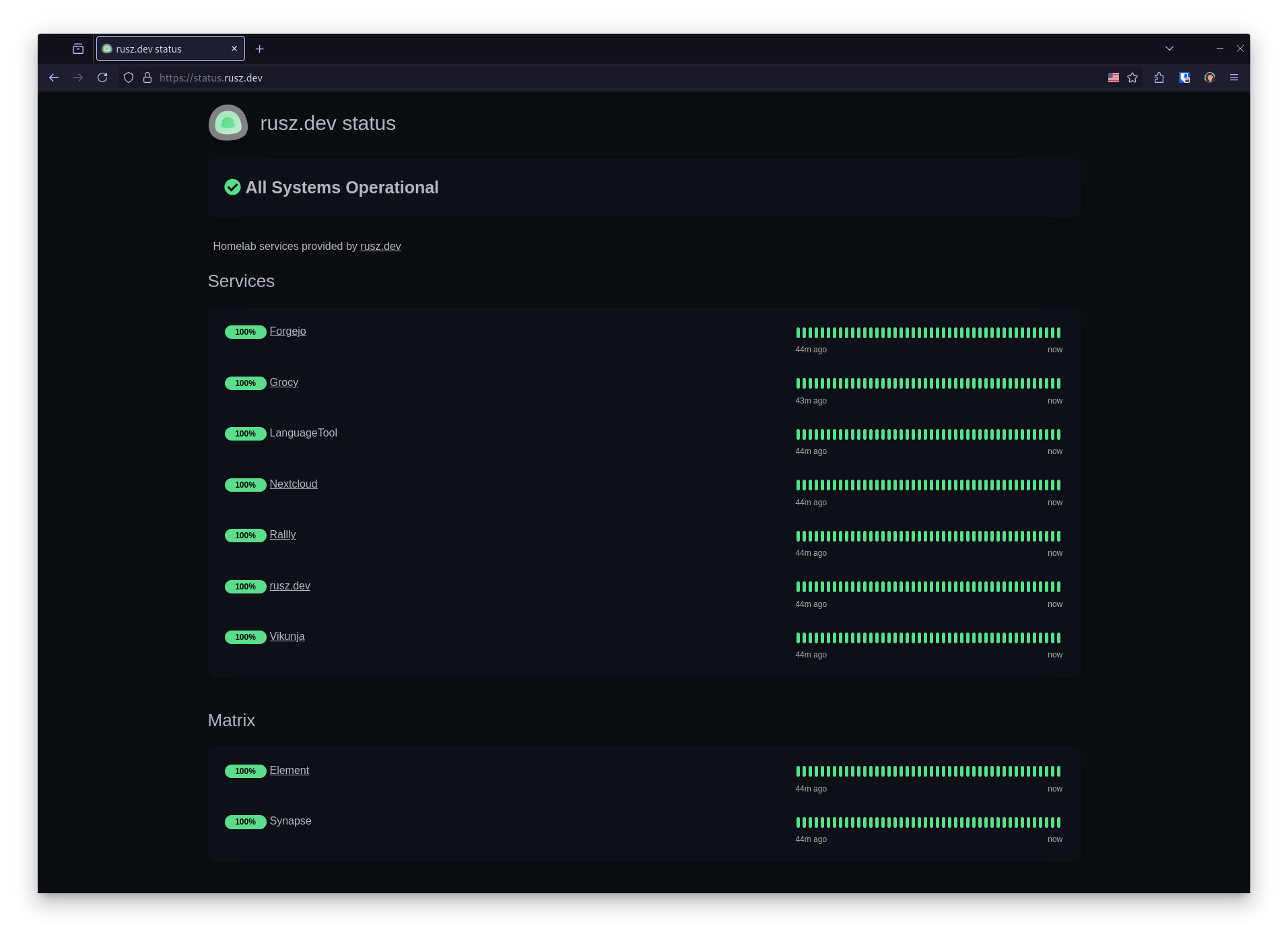This screenshot has width=1288, height=935.
Task: Click Nextcloud's 100% uptime badge
Action: click(245, 485)
